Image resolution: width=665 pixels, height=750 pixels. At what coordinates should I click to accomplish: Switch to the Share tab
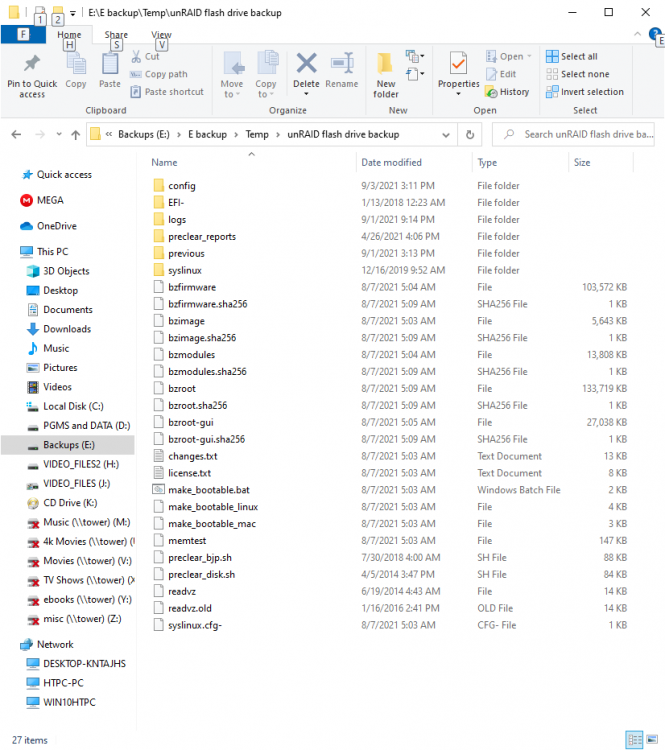coord(116,34)
